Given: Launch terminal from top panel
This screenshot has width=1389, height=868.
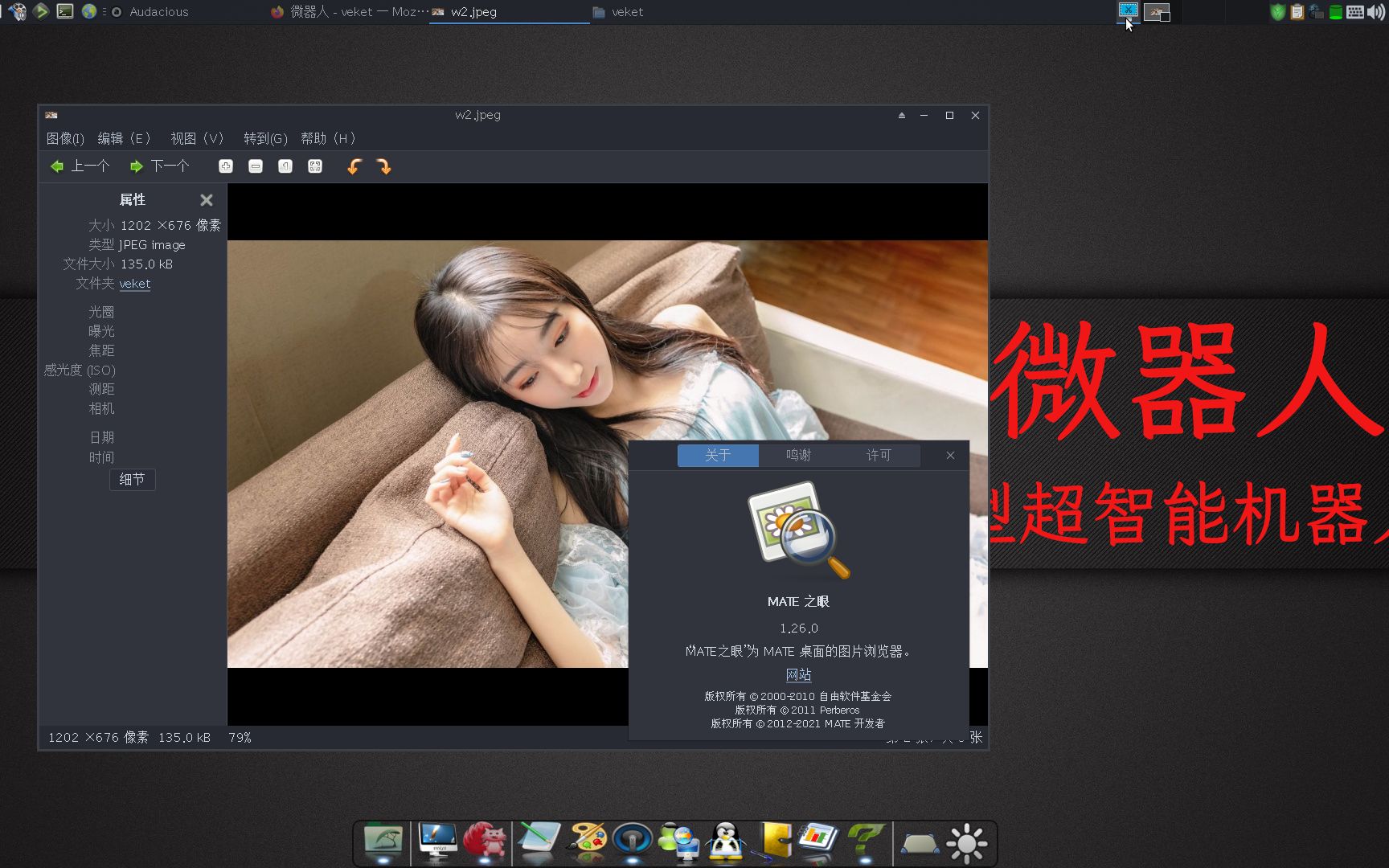Looking at the screenshot, I should point(65,11).
